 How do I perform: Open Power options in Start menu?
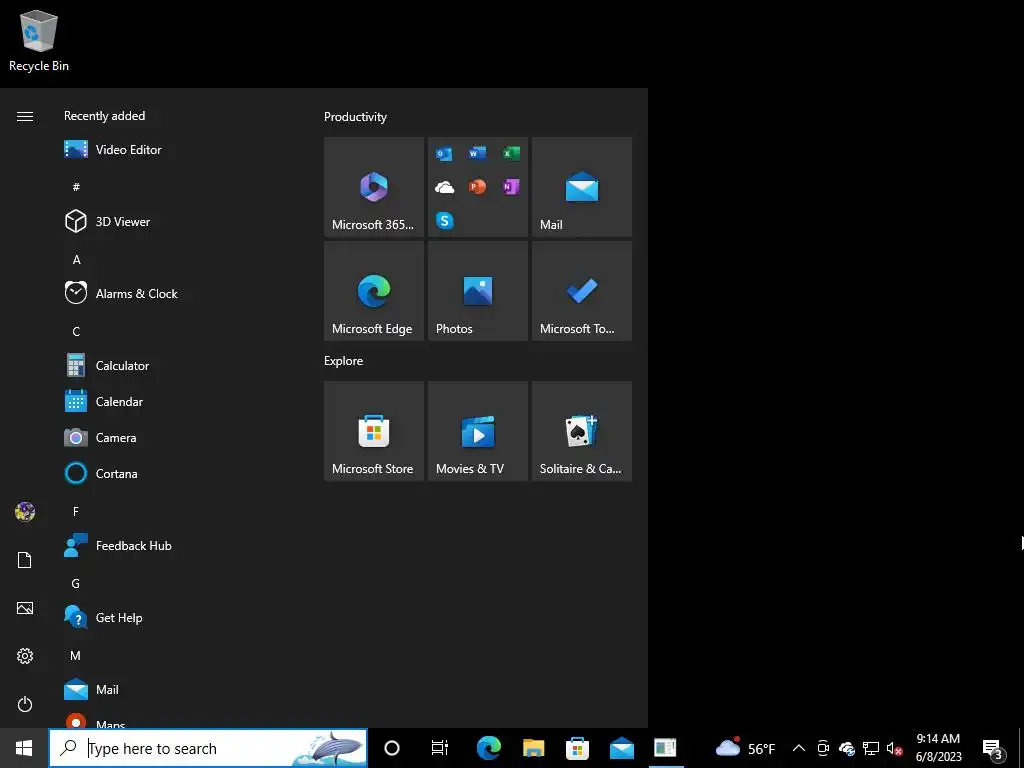(x=25, y=704)
